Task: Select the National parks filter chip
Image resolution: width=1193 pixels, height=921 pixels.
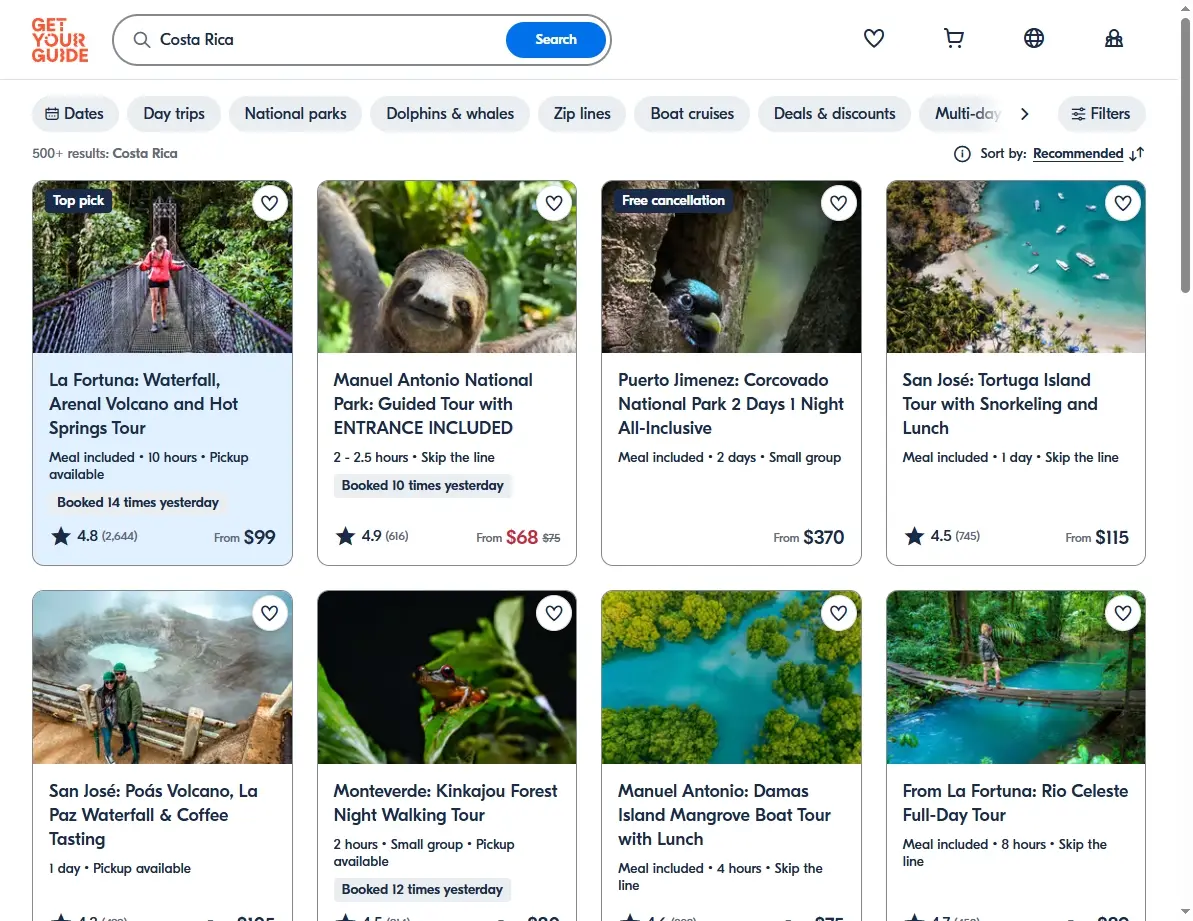Action: 295,113
